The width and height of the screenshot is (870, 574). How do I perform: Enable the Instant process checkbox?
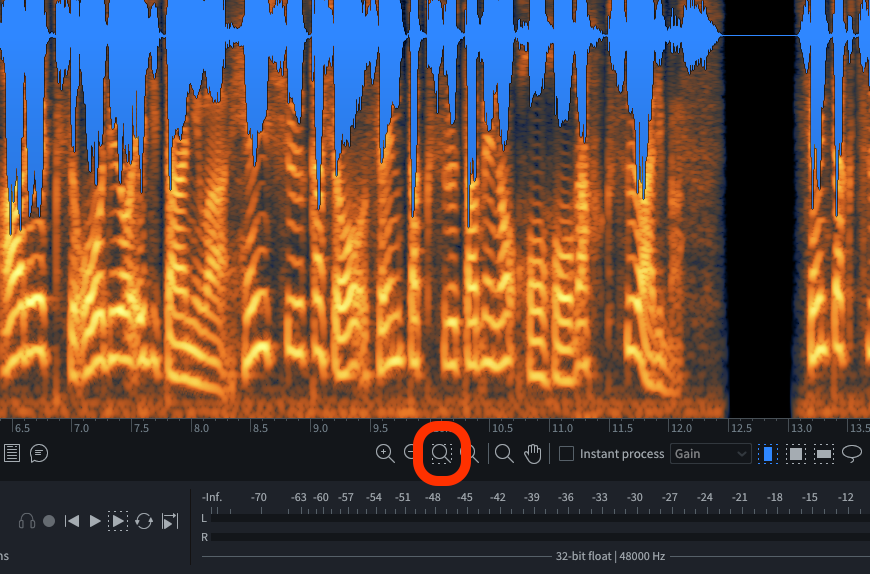click(x=567, y=454)
